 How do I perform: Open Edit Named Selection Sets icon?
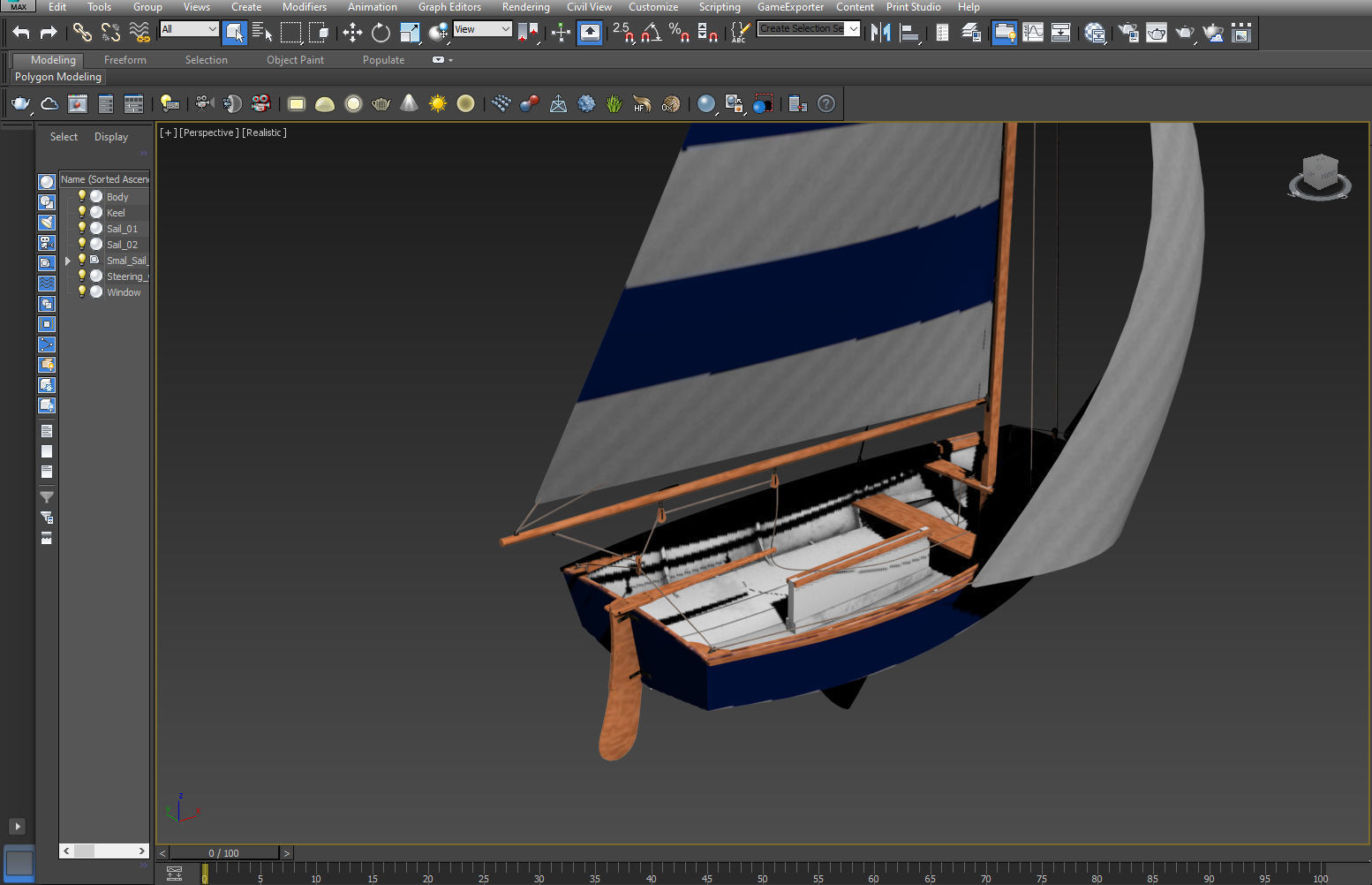point(740,33)
